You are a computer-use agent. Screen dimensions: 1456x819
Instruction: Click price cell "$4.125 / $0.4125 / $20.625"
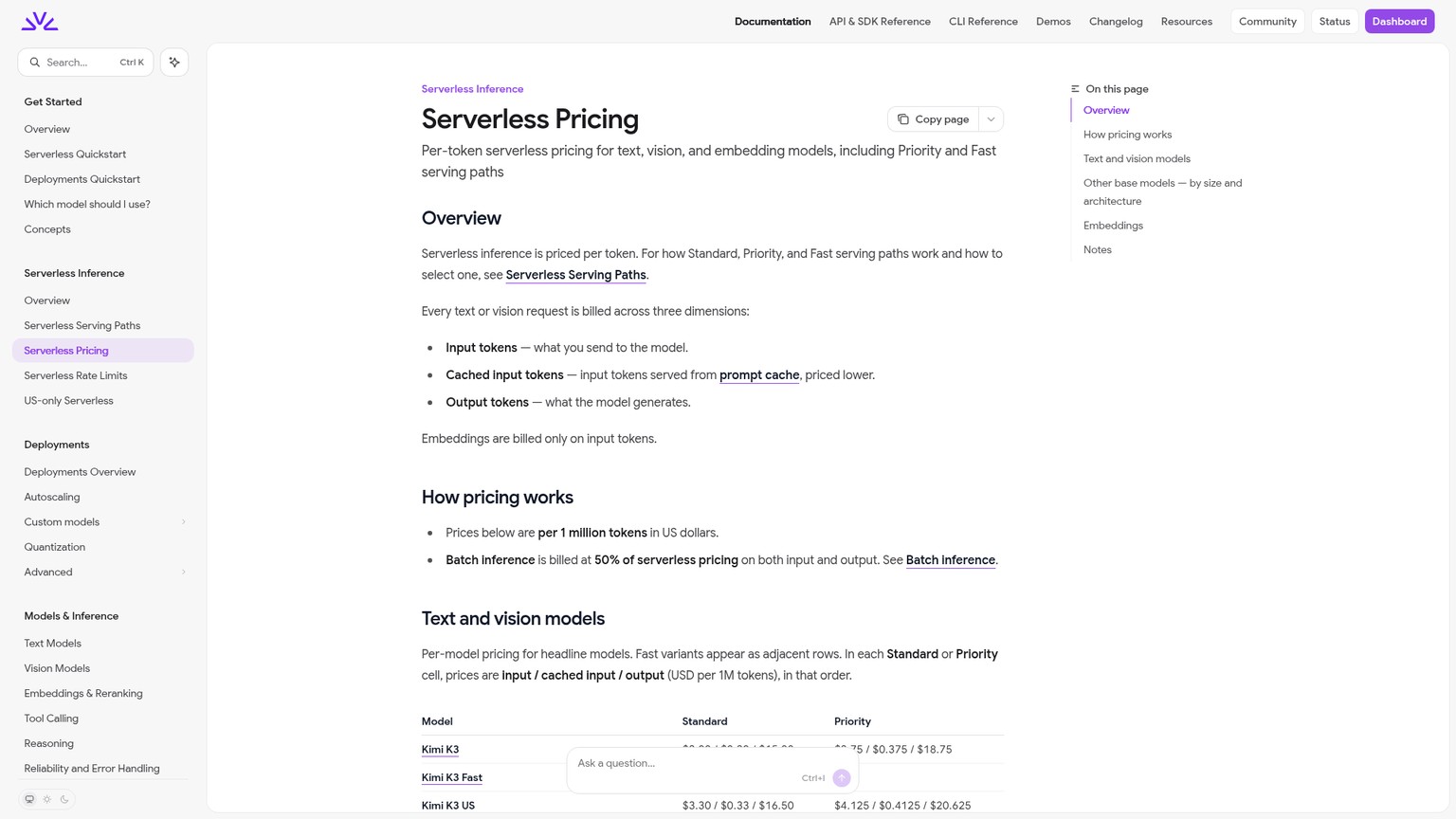click(902, 806)
